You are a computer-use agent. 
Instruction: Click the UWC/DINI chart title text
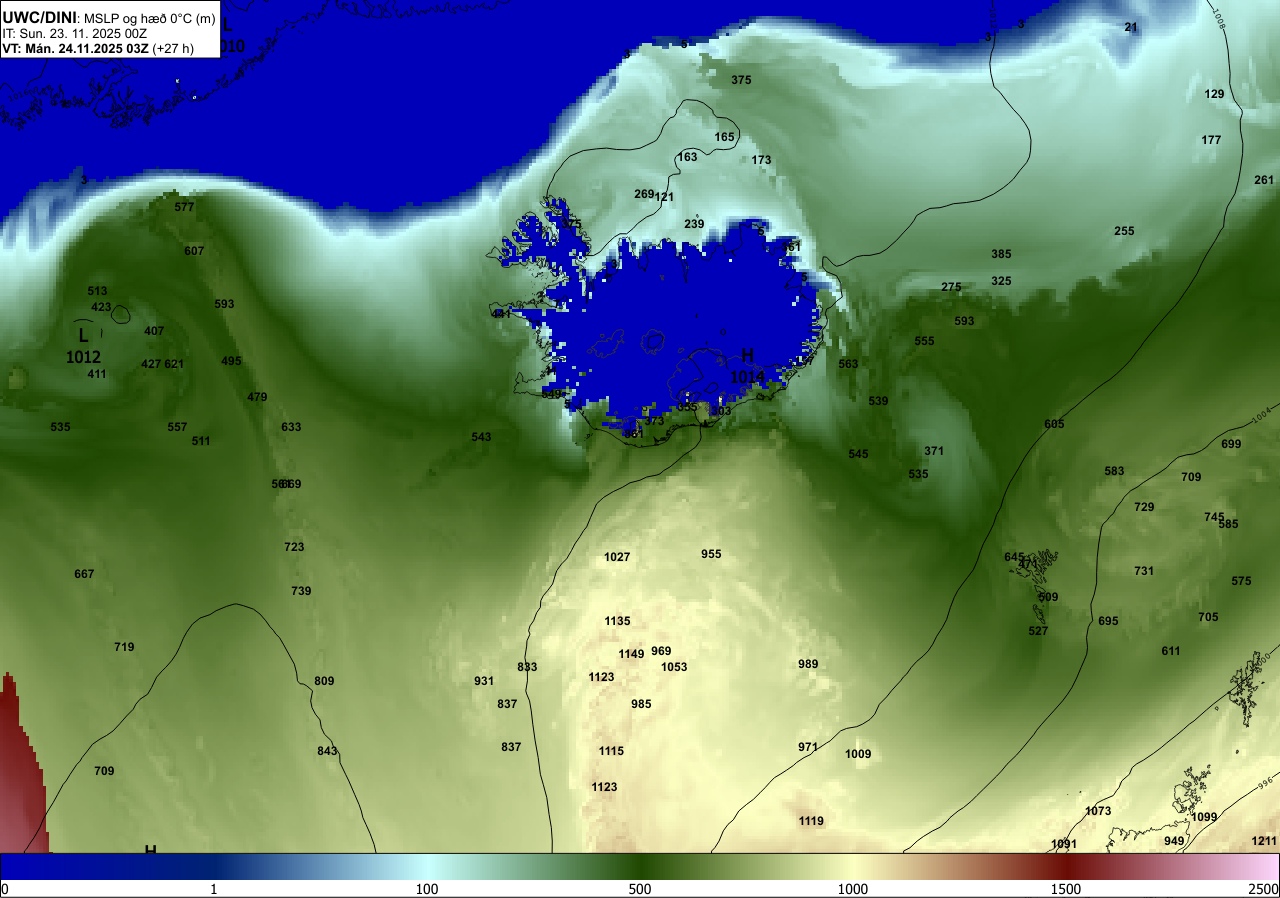tap(109, 17)
